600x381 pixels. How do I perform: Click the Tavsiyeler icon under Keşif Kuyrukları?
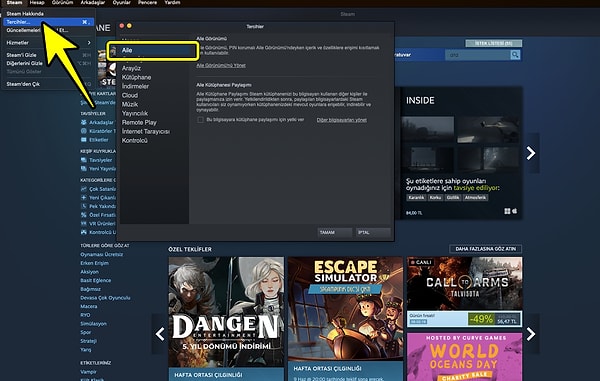(83, 160)
